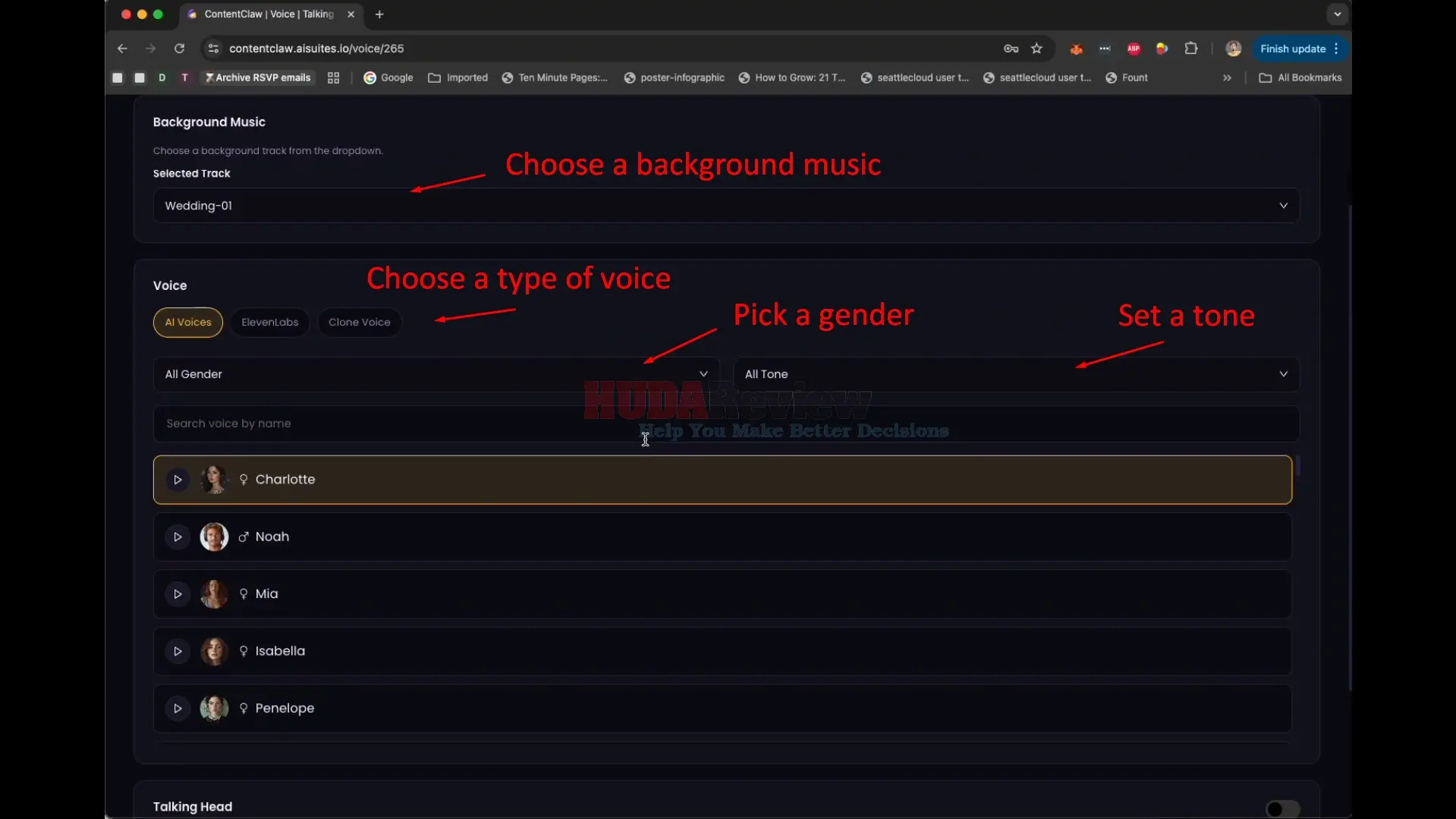Image resolution: width=1456 pixels, height=819 pixels.
Task: Open All Bookmarks folder
Action: tap(1300, 77)
